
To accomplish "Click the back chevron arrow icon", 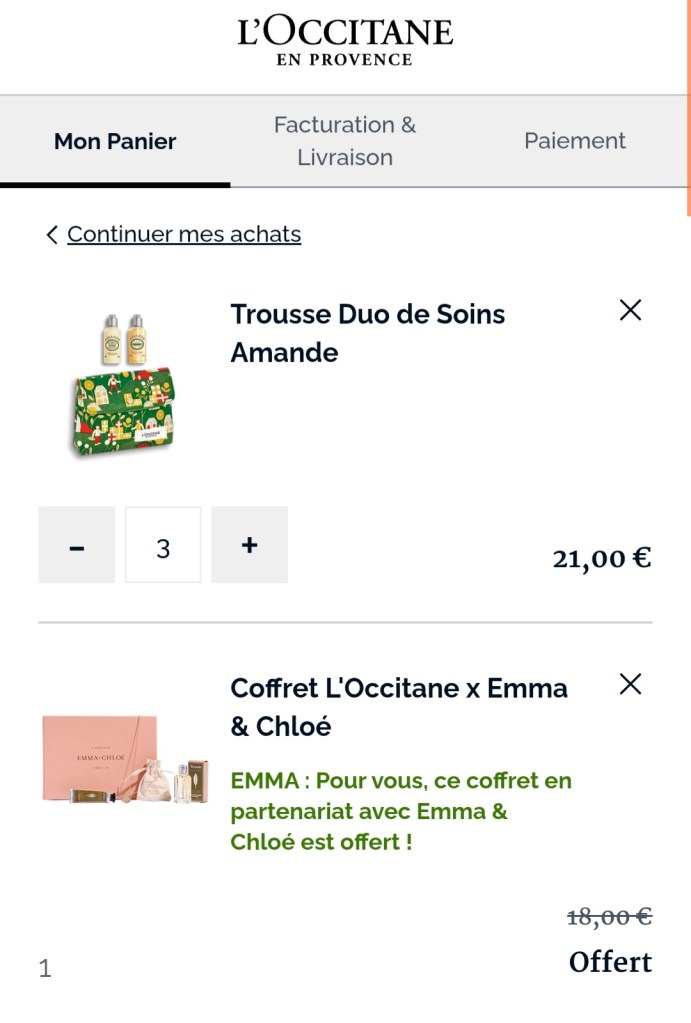I will pyautogui.click(x=51, y=235).
